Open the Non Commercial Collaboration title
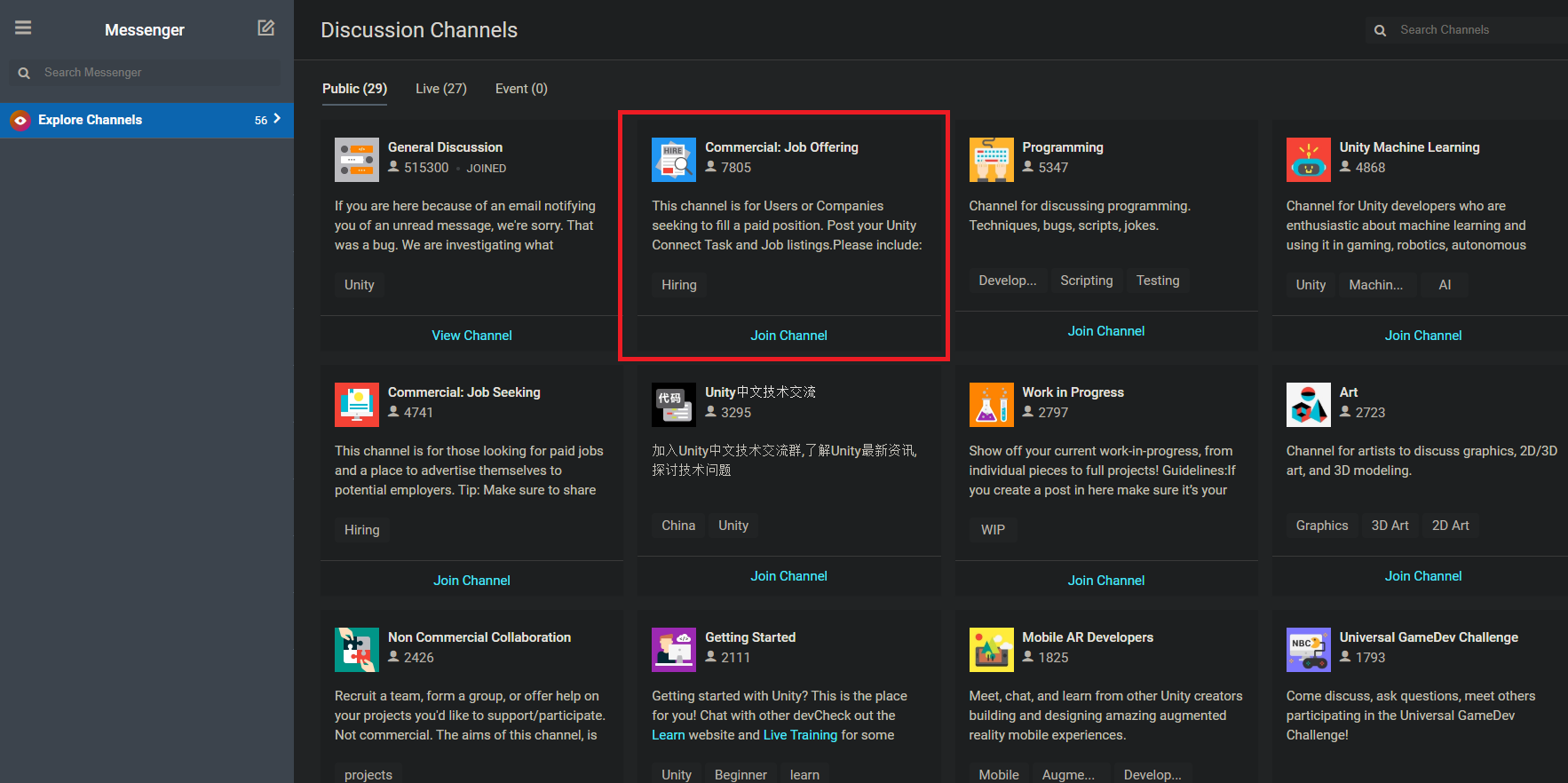1568x783 pixels. tap(479, 637)
